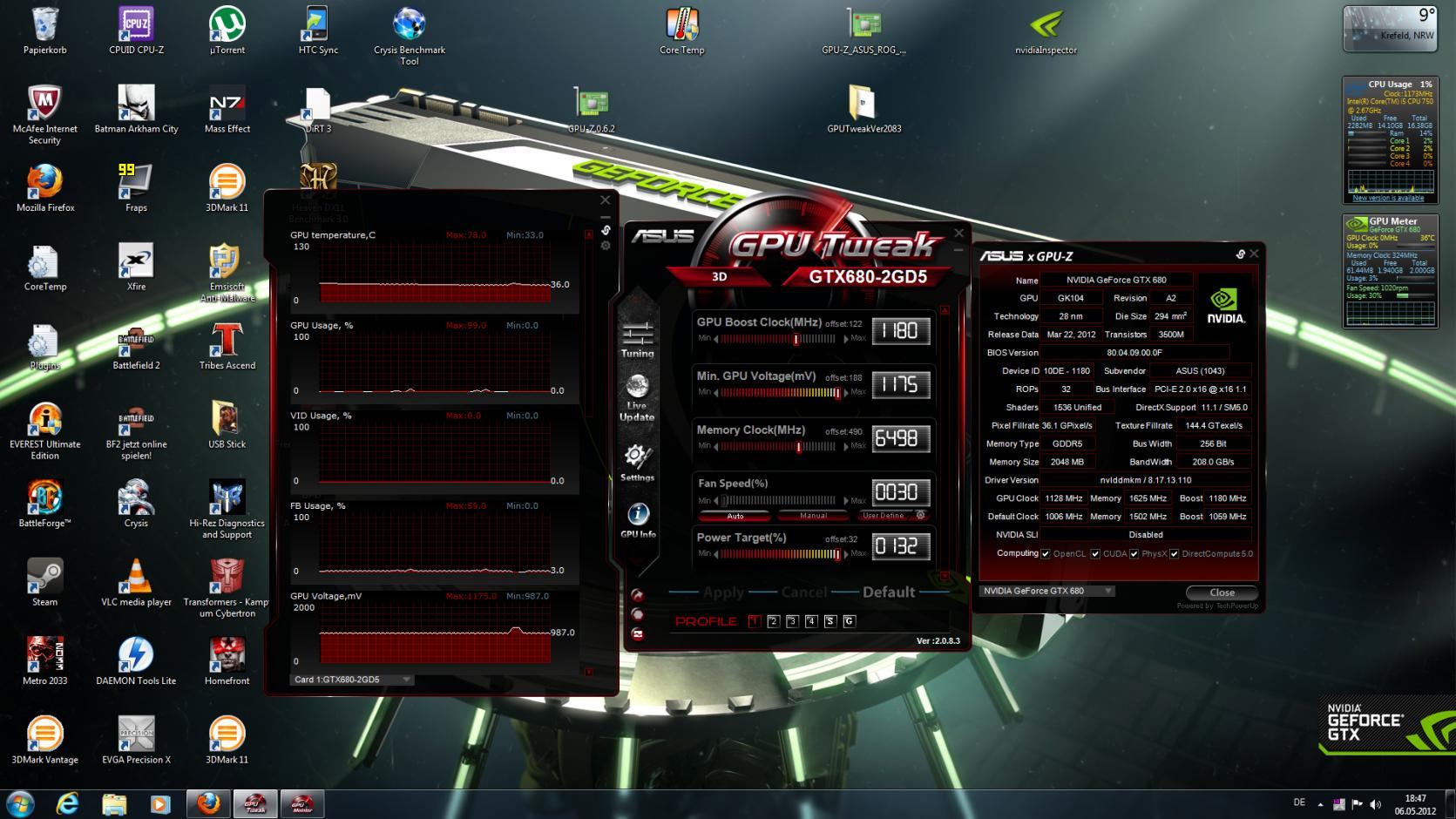The height and width of the screenshot is (819, 1456).
Task: Click the link icon in GPU-Z title bar
Action: point(1240,254)
